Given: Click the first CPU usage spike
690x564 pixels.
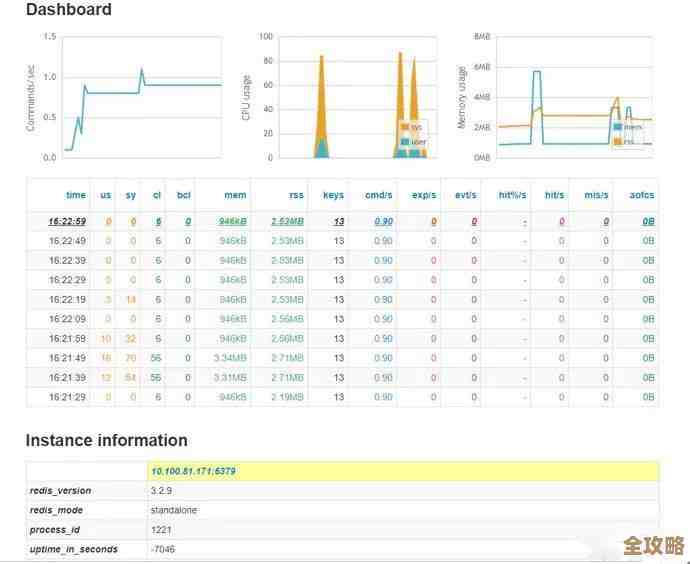Looking at the screenshot, I should (321, 110).
